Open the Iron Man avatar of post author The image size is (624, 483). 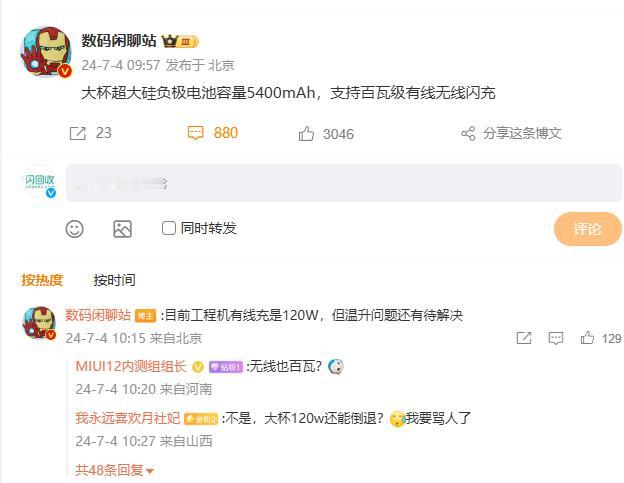tap(46, 52)
